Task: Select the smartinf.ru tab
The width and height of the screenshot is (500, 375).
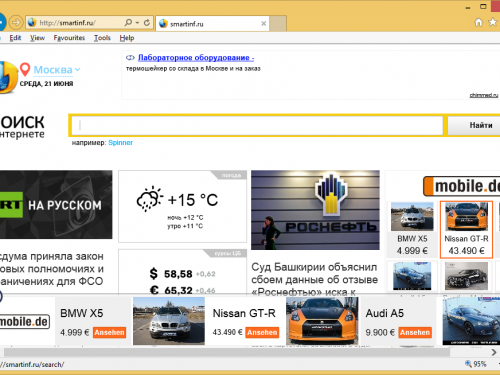Action: (212, 24)
